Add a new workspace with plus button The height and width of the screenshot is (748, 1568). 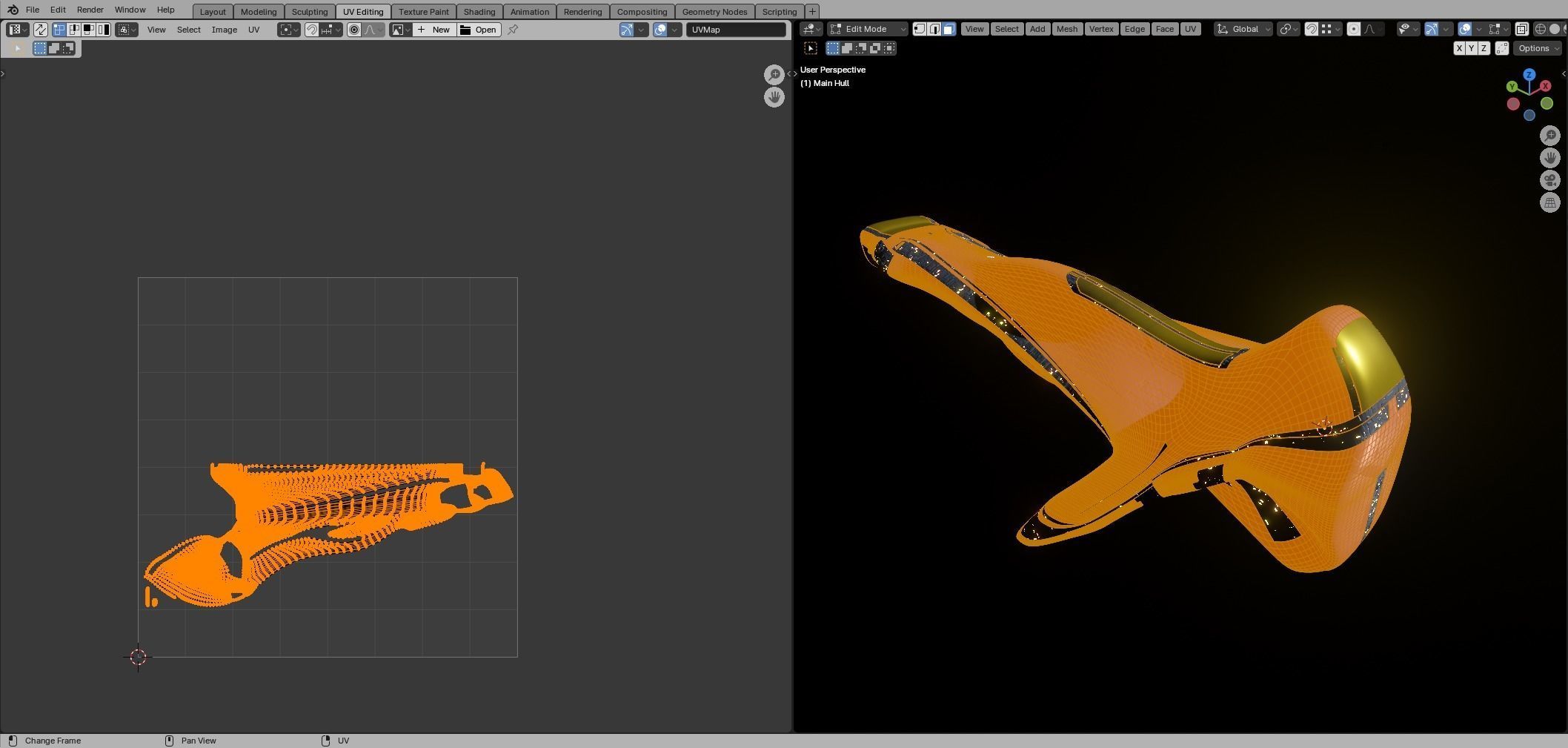click(x=812, y=11)
